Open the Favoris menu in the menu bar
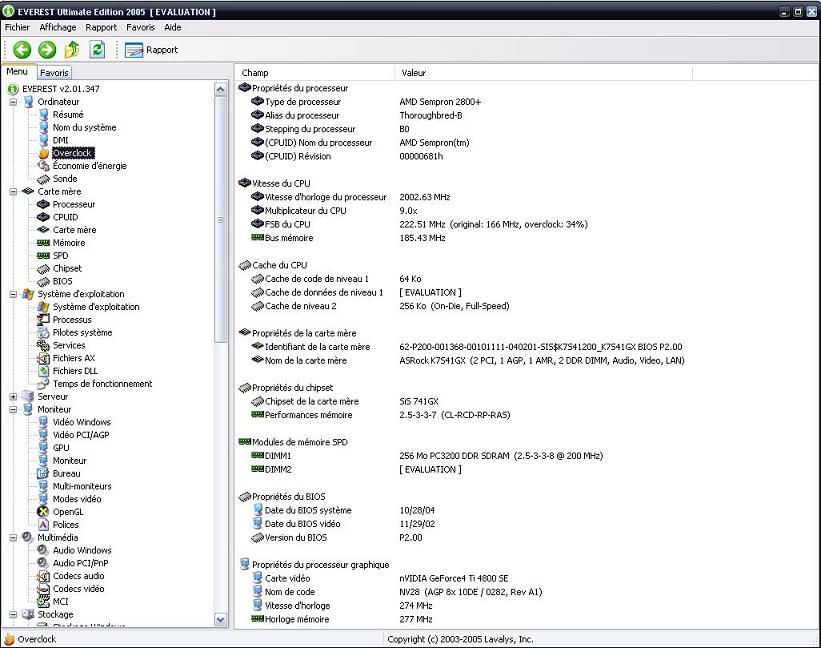The width and height of the screenshot is (821, 648). click(140, 27)
